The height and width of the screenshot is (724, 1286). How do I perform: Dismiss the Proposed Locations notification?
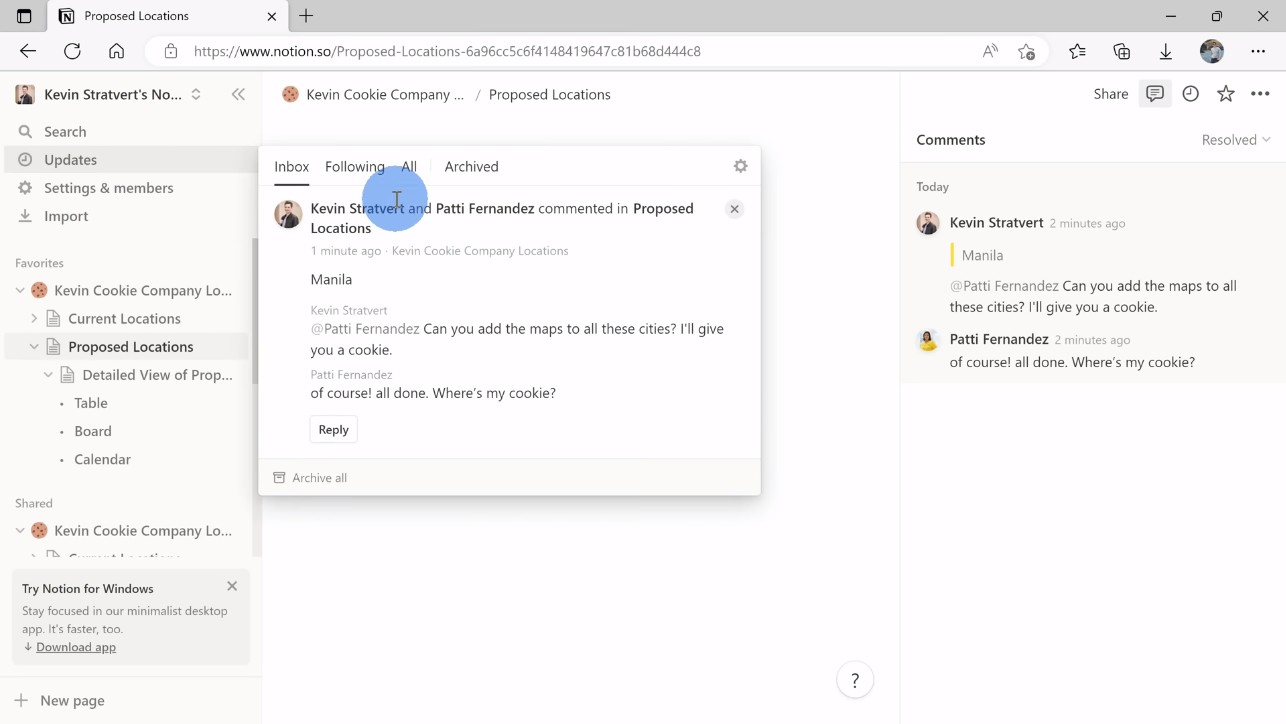click(x=734, y=209)
